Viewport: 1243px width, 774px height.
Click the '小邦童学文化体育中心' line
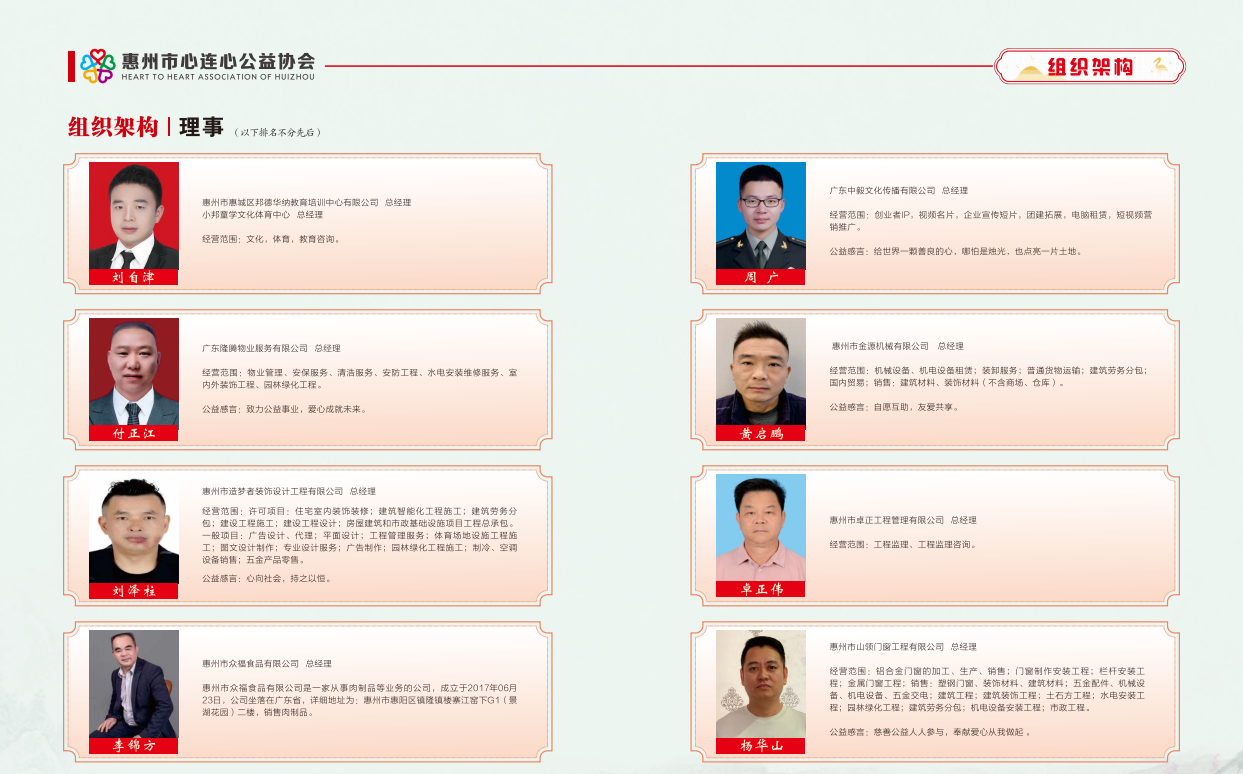coord(262,214)
